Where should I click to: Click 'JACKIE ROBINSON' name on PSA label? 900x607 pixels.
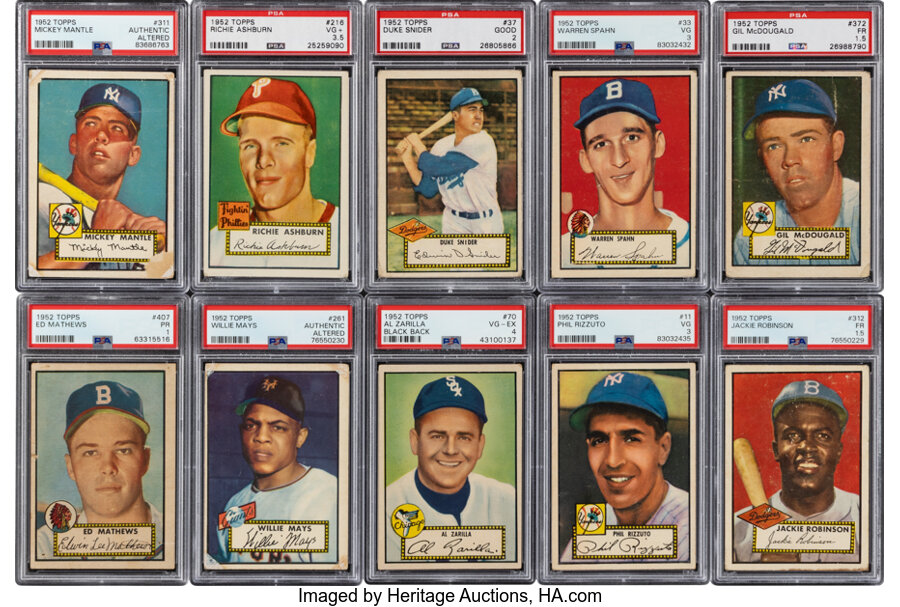click(762, 325)
